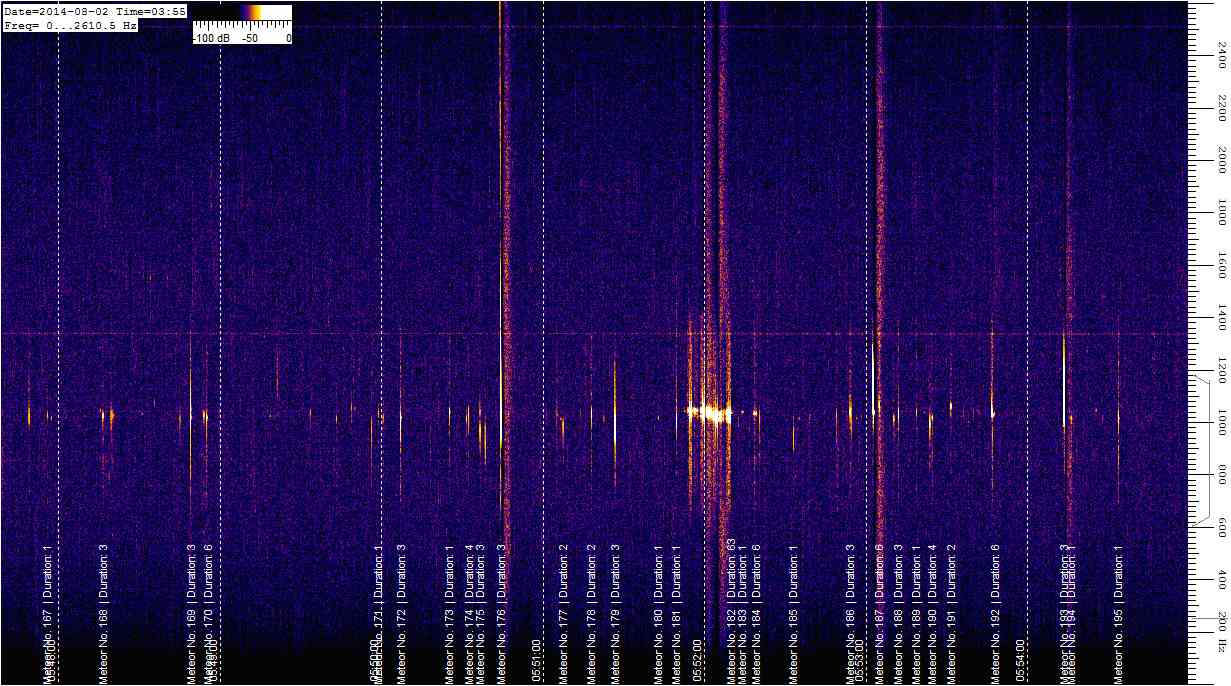Select the Meteor No. 187 label
1231x686 pixels.
pyautogui.click(x=879, y=613)
